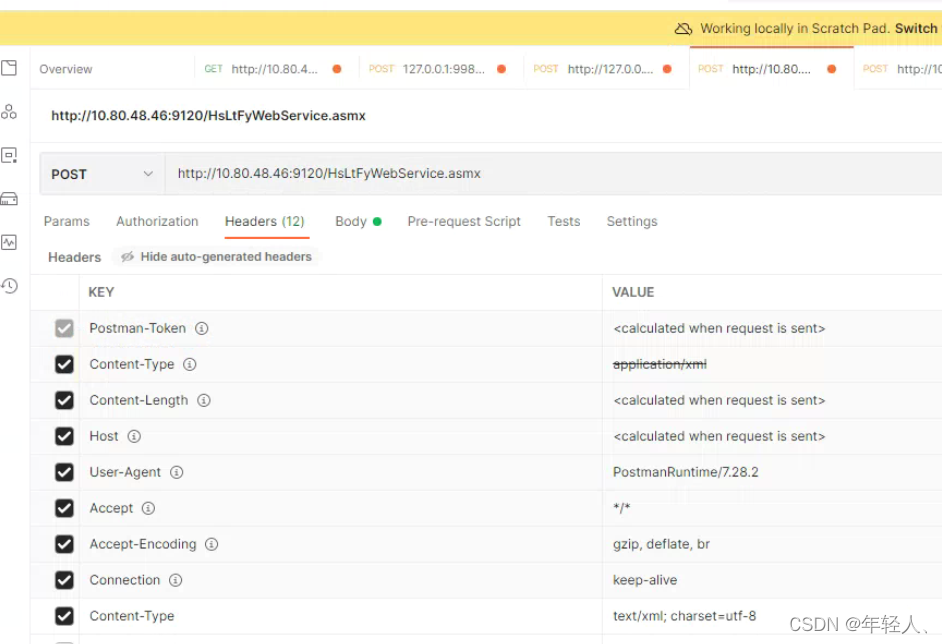The width and height of the screenshot is (942, 644).
Task: Open the Collections sidebar icon
Action: [x=11, y=68]
